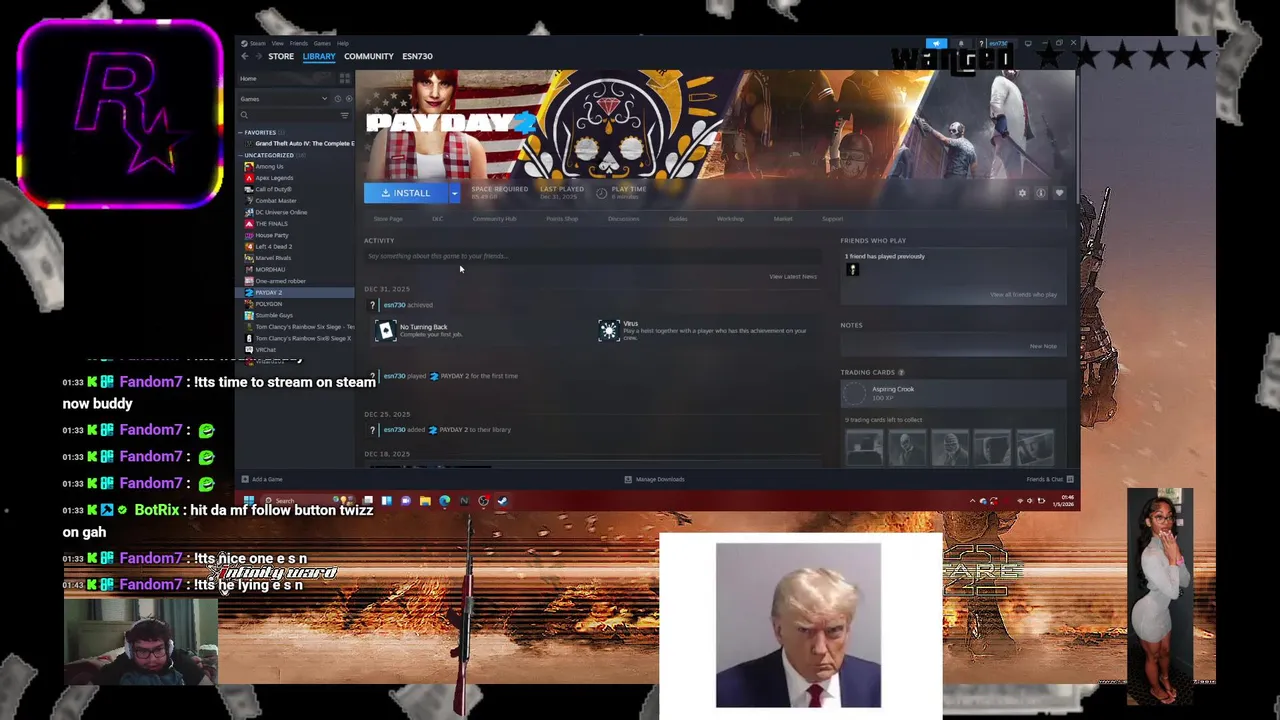Expand the Games filter dropdown
Screen dimensions: 1280x720
pos(283,99)
